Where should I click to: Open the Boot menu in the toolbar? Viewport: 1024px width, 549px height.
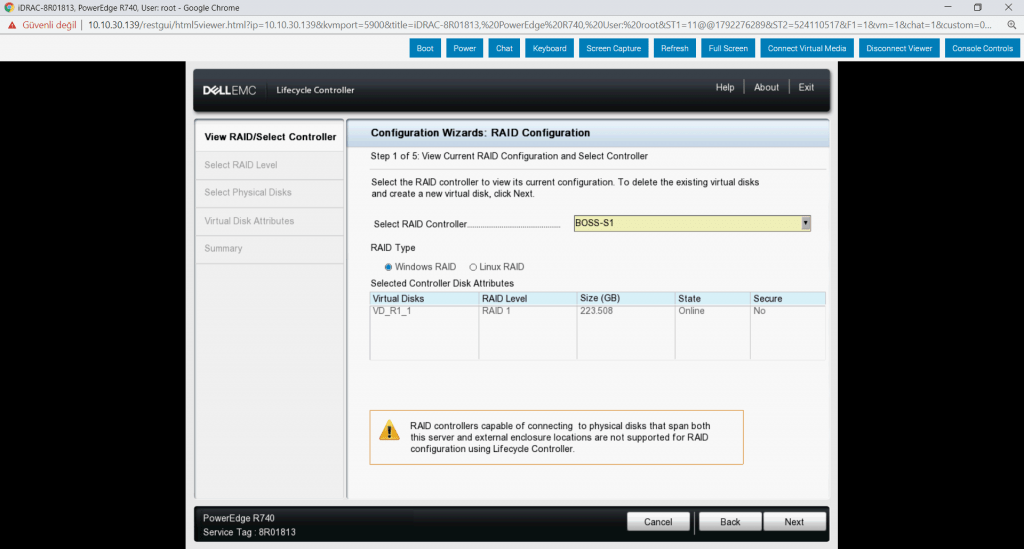coord(425,48)
